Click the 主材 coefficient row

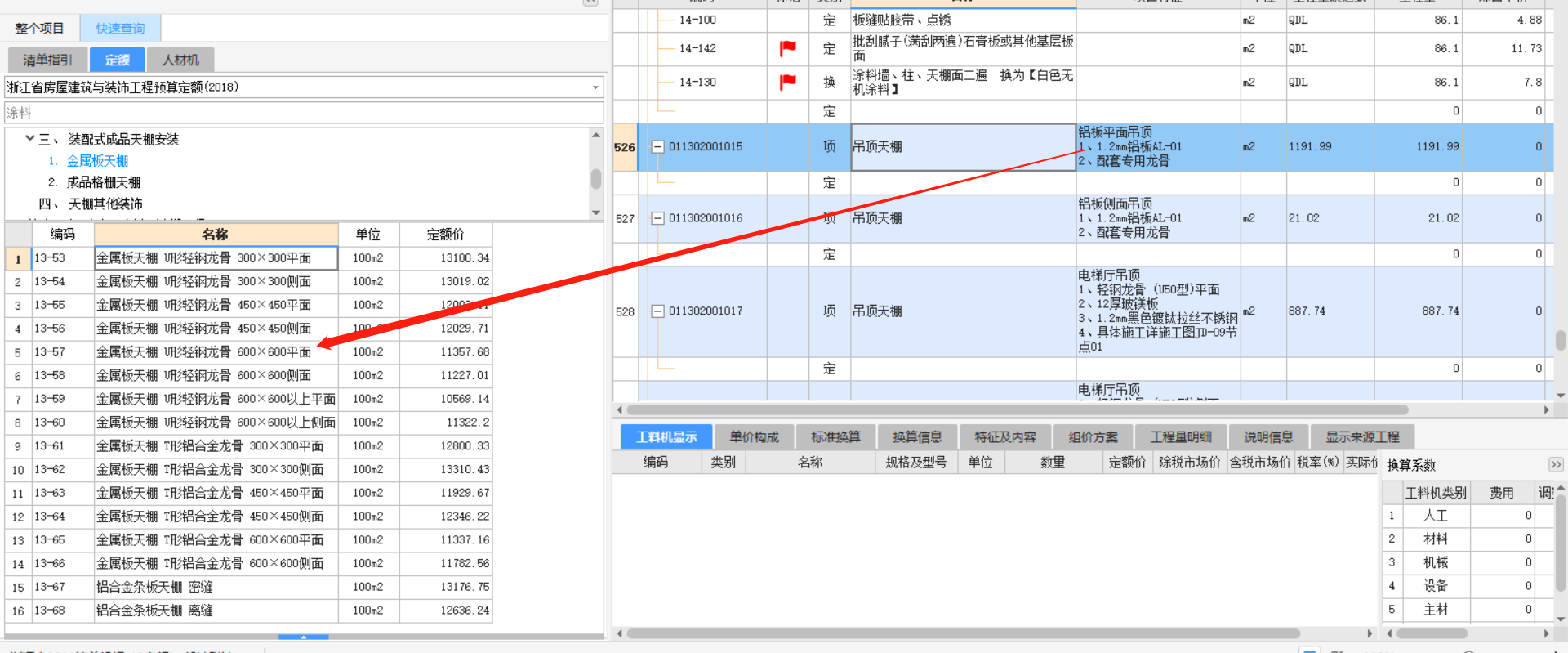(x=1468, y=610)
